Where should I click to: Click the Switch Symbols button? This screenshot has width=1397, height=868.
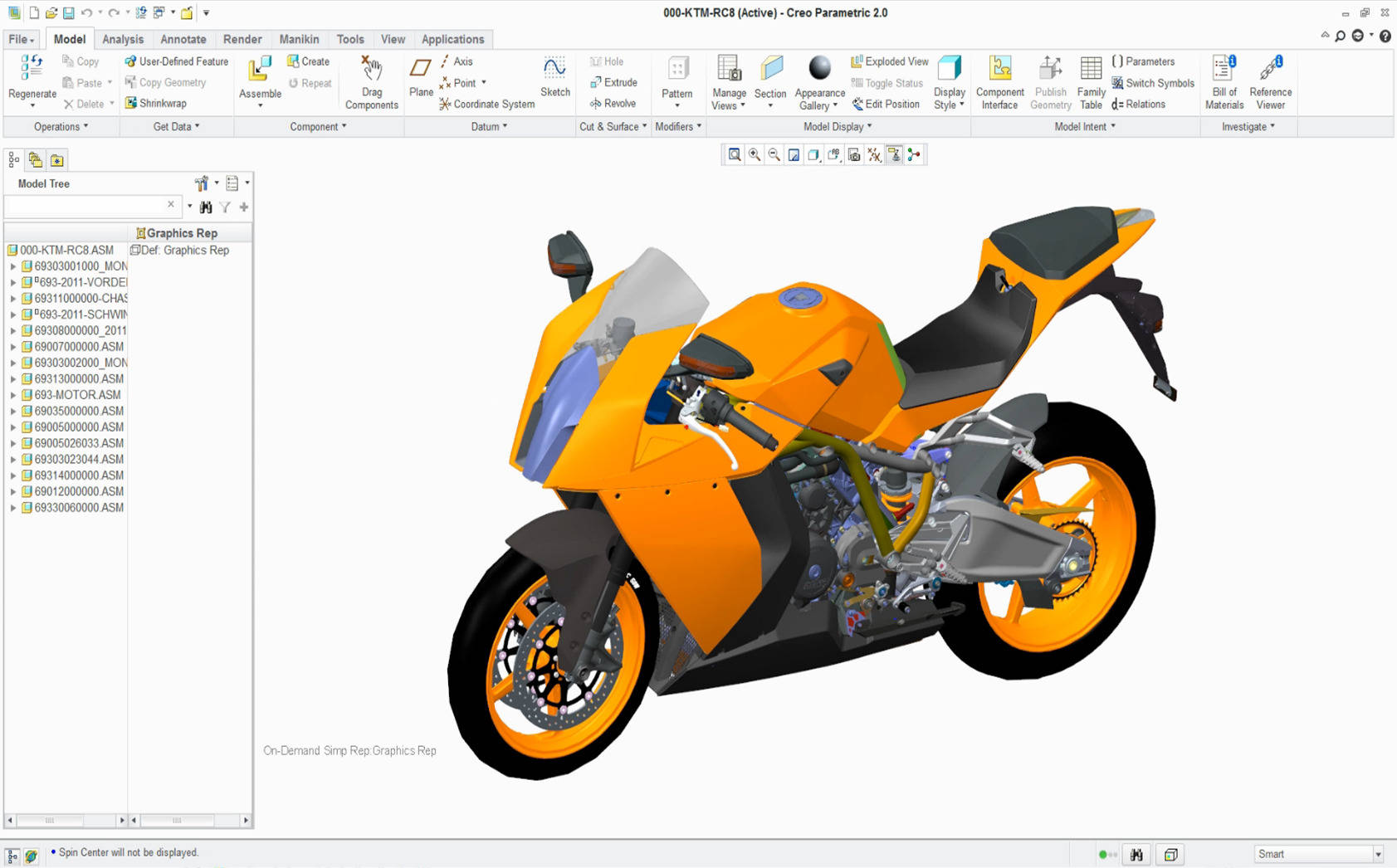click(x=1153, y=83)
